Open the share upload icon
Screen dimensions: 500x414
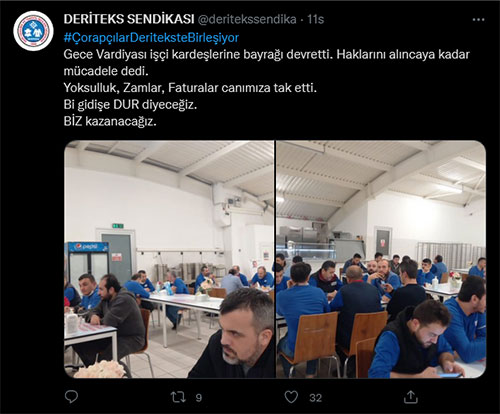click(411, 397)
